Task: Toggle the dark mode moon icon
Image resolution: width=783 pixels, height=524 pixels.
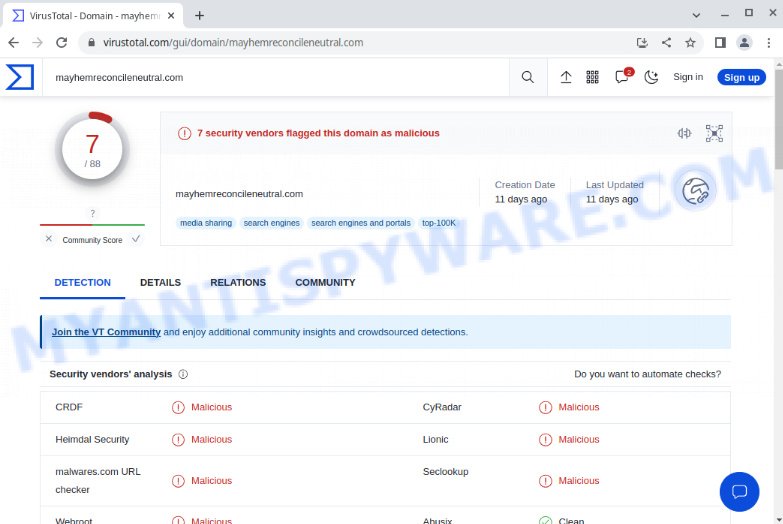Action: [651, 77]
